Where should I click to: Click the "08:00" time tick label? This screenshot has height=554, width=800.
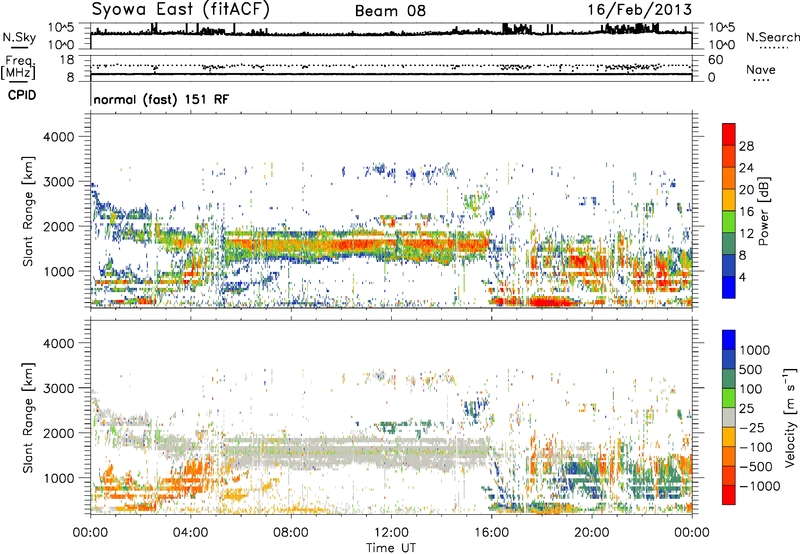(x=291, y=533)
